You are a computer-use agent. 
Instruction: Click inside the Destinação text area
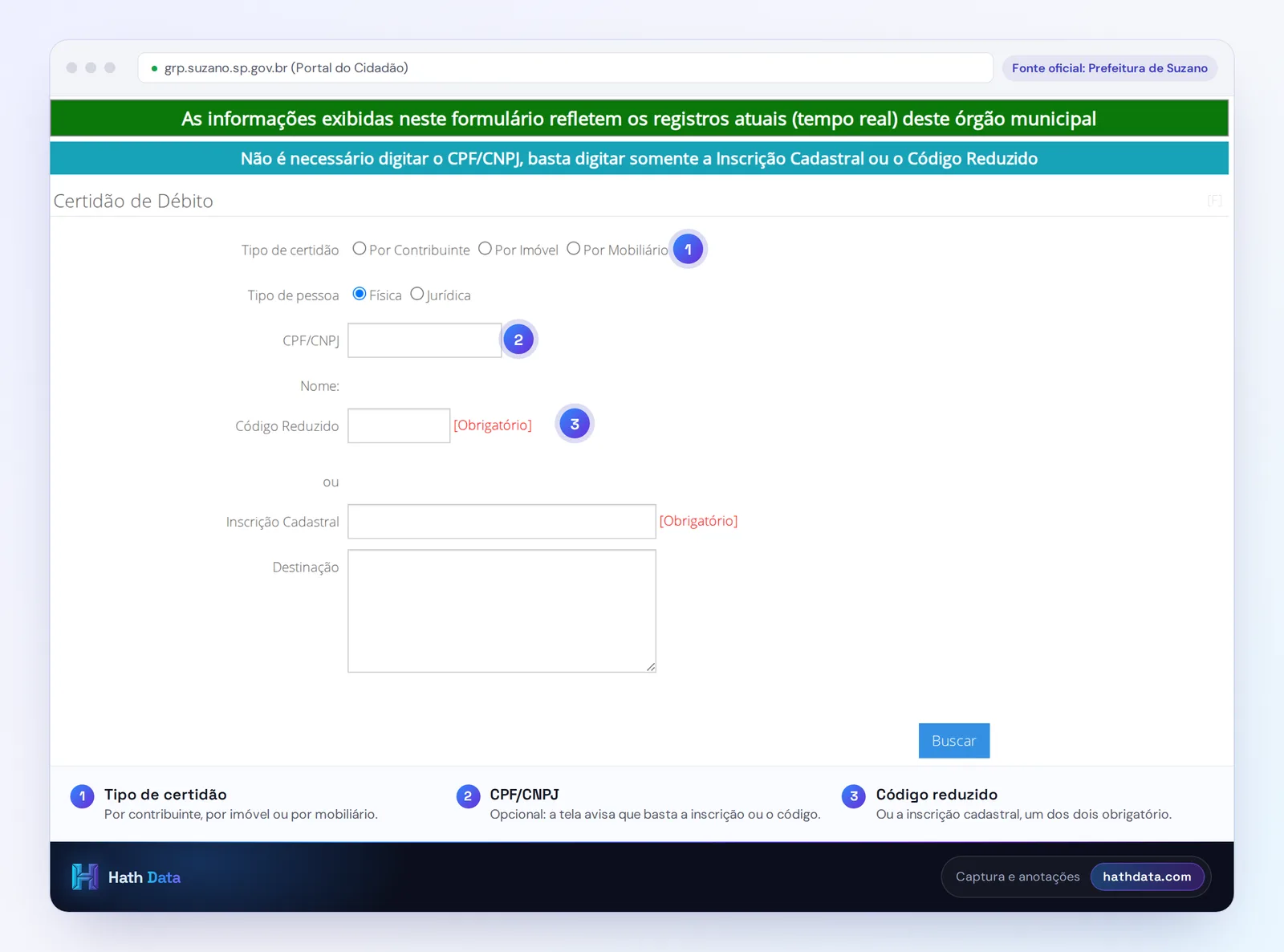pos(502,611)
